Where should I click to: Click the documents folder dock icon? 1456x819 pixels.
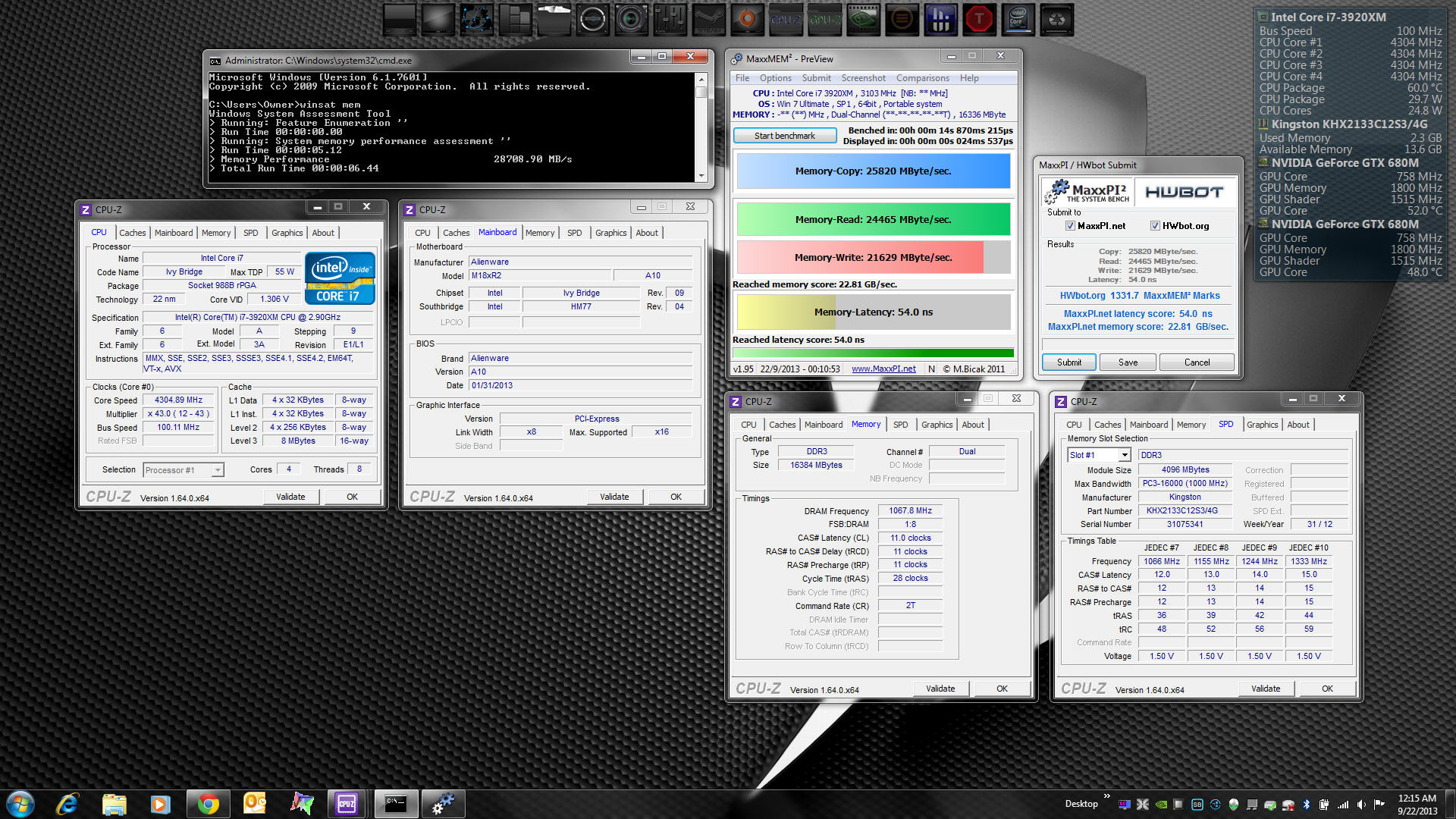[x=554, y=20]
